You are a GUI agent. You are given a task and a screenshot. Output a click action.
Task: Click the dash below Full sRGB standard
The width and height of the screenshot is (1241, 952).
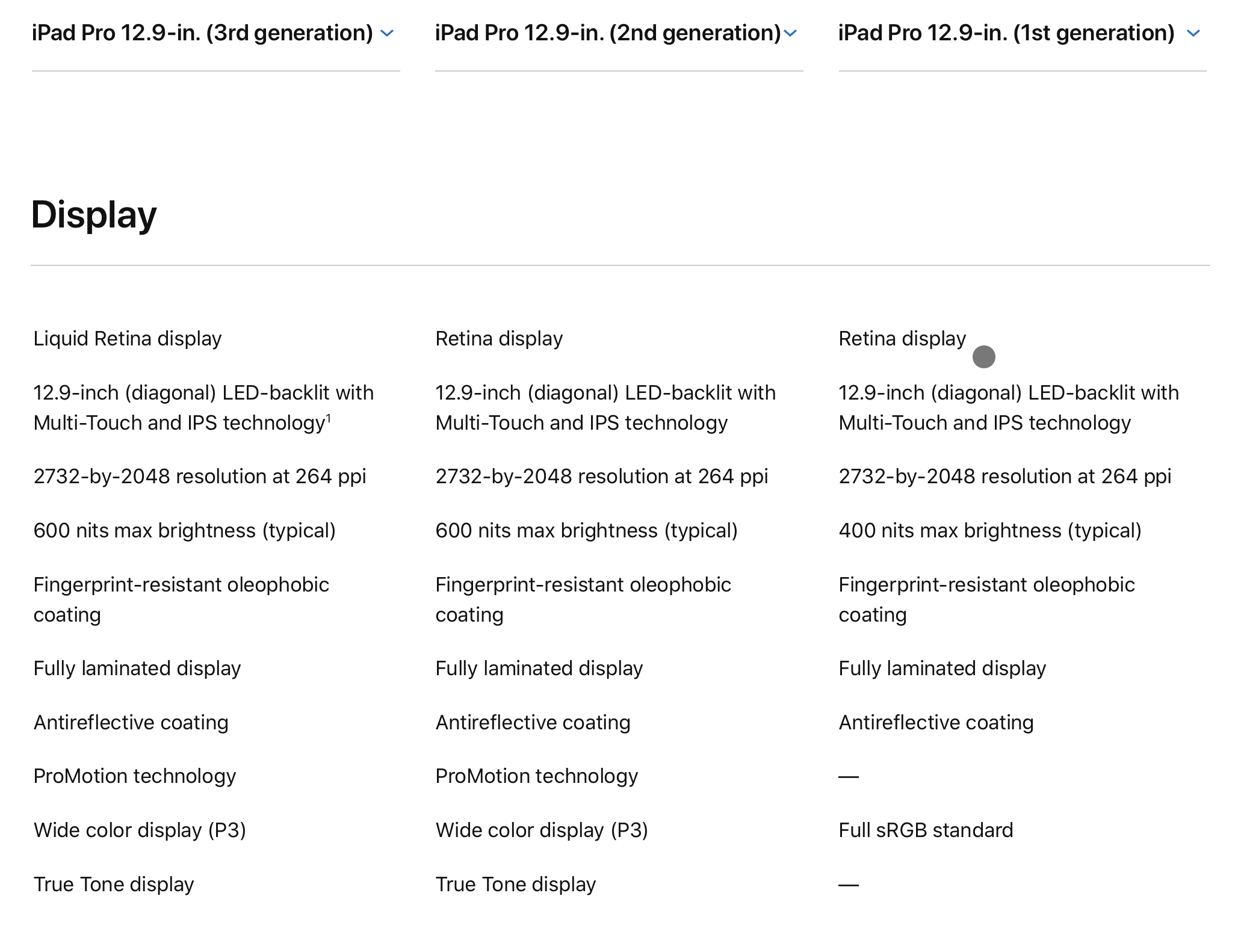click(x=849, y=885)
